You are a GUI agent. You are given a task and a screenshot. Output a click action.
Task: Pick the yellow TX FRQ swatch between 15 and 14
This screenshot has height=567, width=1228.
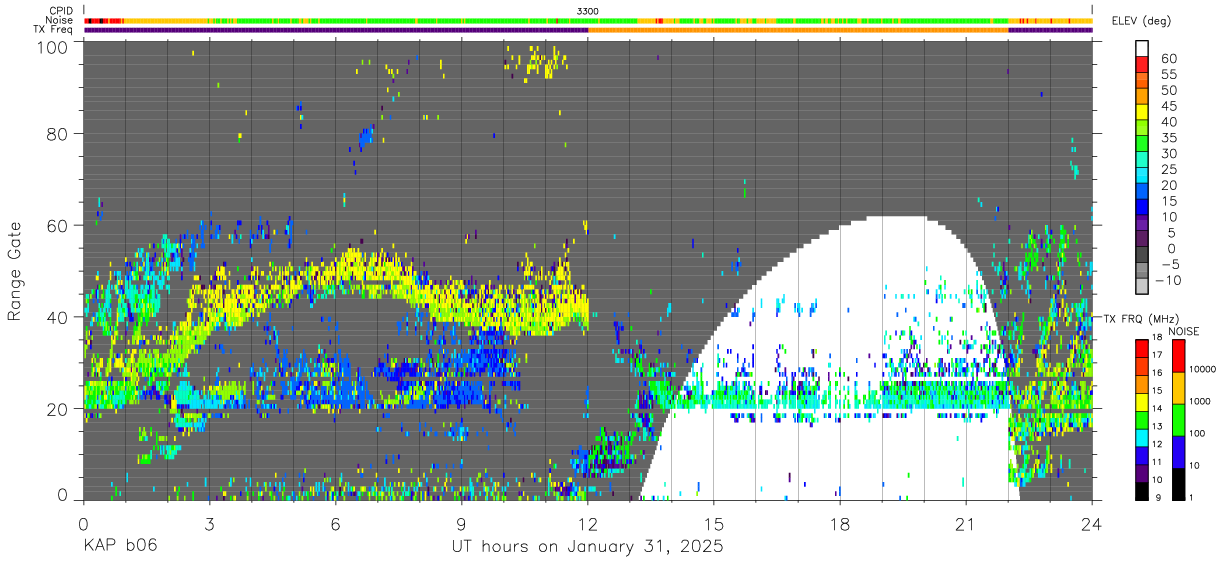click(x=1142, y=402)
